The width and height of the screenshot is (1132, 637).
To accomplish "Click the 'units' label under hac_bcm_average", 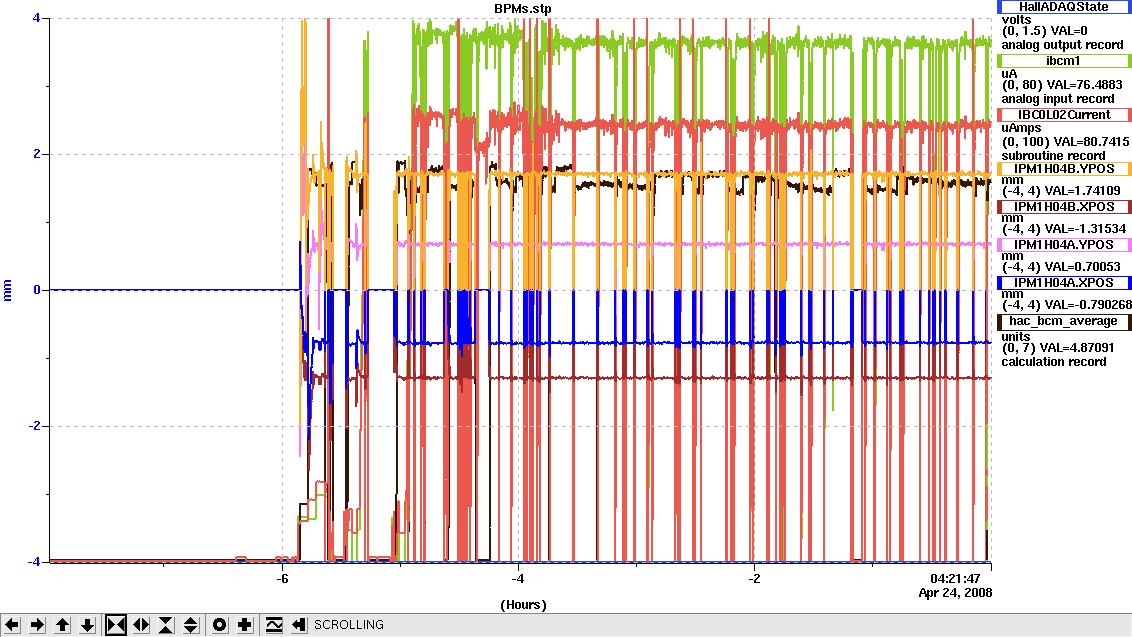I will (1016, 337).
